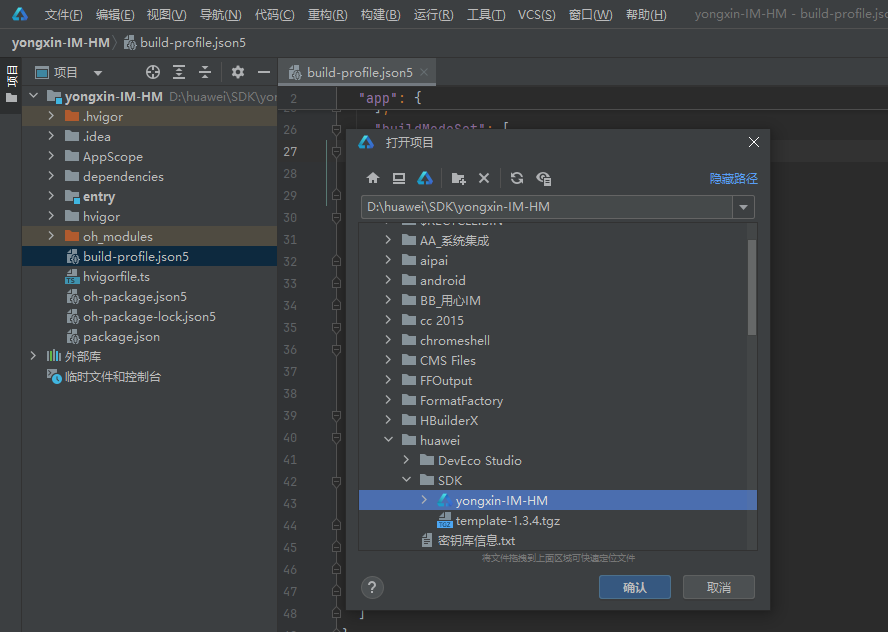Refresh the file tree in dialog
The image size is (888, 632).
(x=516, y=178)
